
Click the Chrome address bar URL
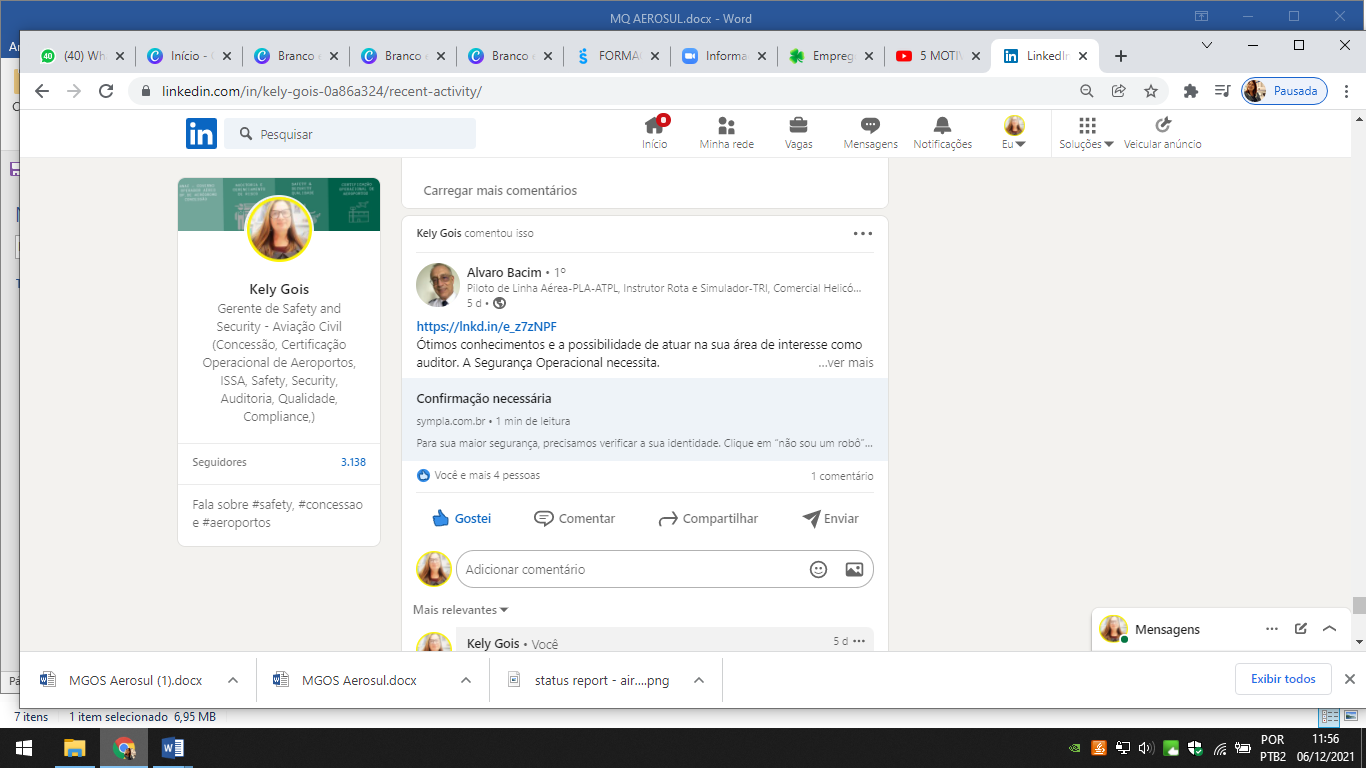point(322,91)
